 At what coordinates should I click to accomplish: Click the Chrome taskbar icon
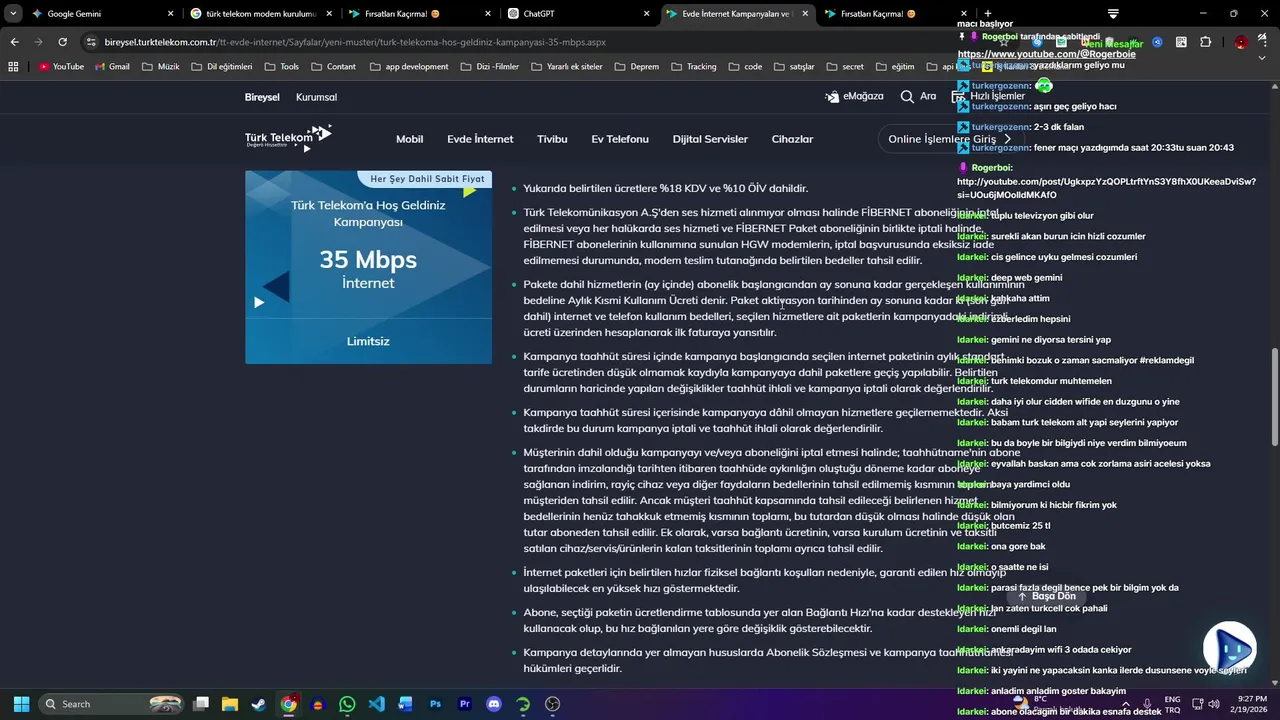pos(288,704)
